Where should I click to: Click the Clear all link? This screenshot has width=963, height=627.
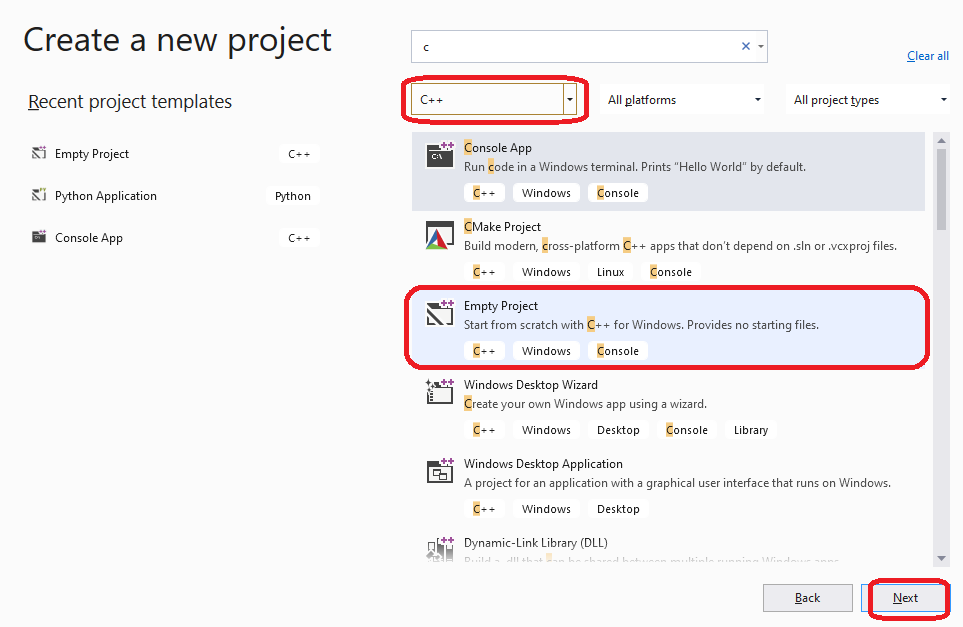[x=928, y=56]
